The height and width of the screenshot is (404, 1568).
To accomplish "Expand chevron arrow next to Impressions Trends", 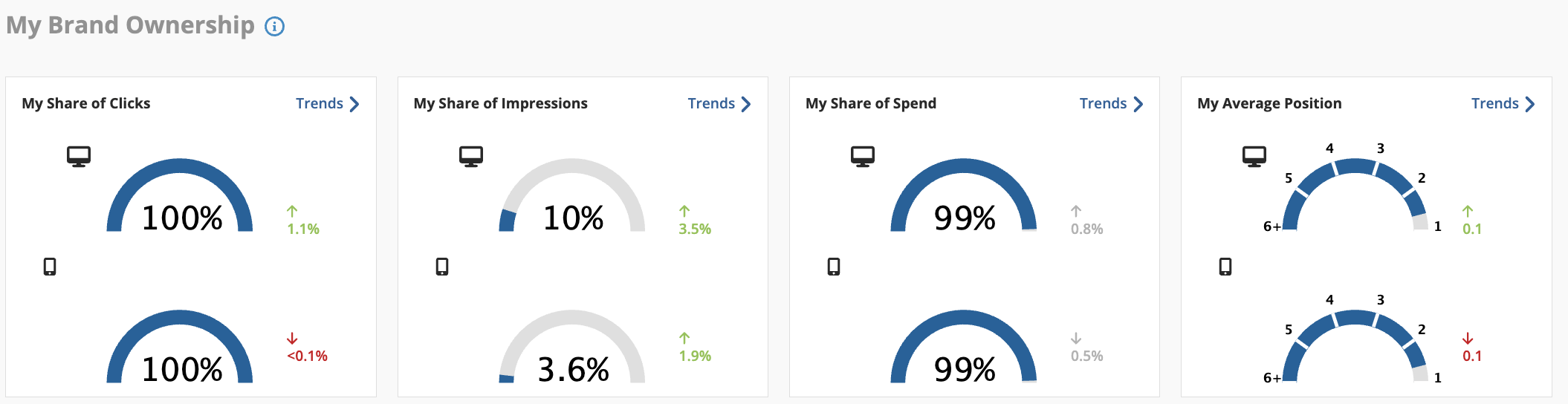I will pyautogui.click(x=746, y=104).
